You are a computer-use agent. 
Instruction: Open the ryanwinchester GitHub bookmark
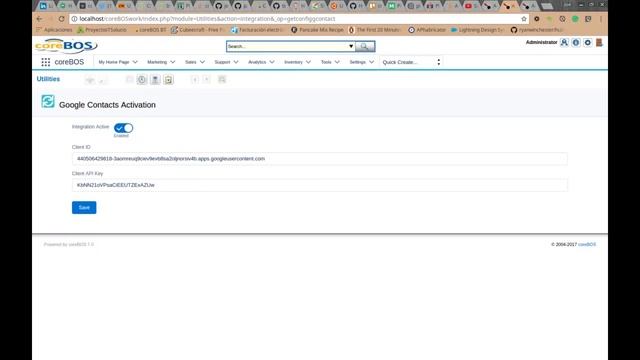point(536,30)
